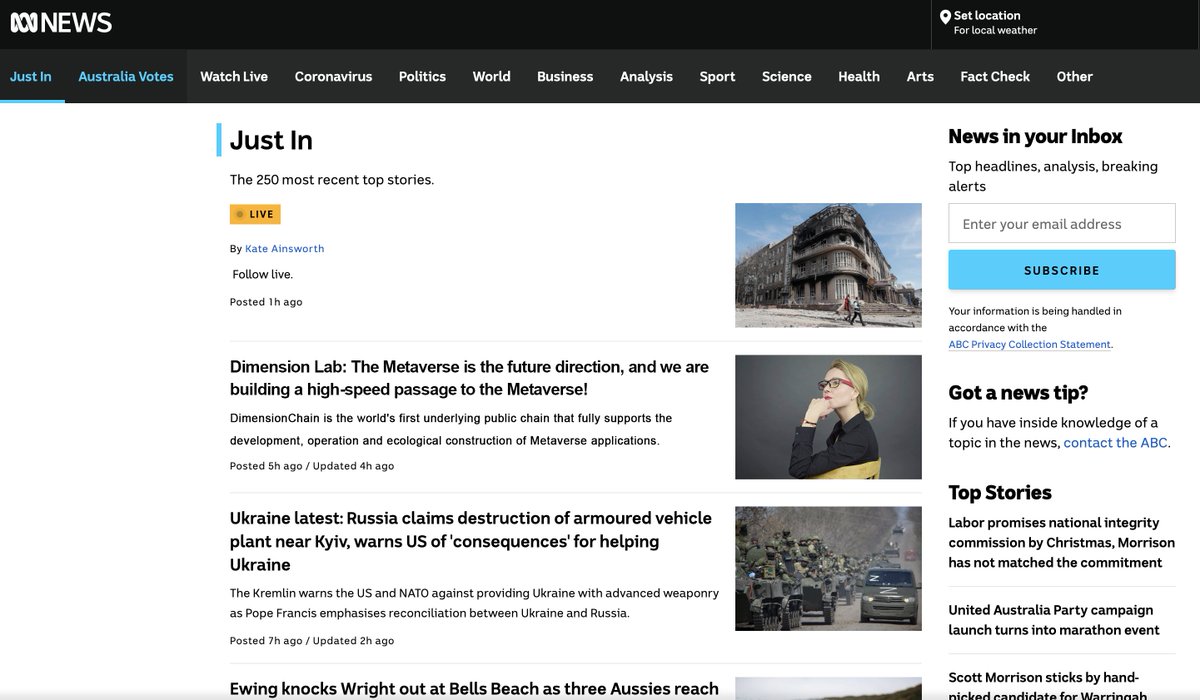Click the woman with glasses thumbnail
Viewport: 1200px width, 700px height.
pos(828,417)
